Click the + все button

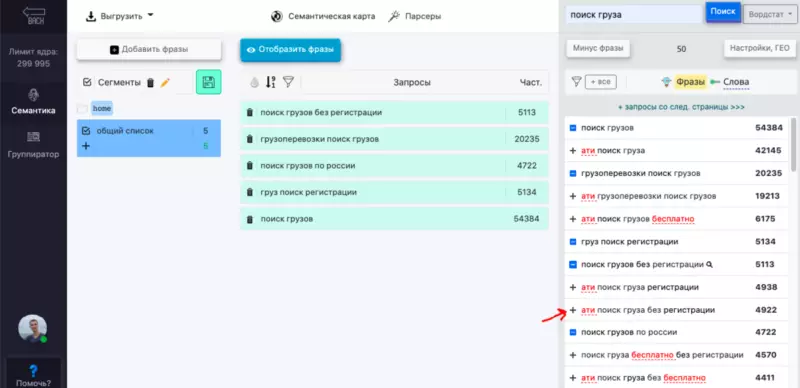tap(601, 82)
